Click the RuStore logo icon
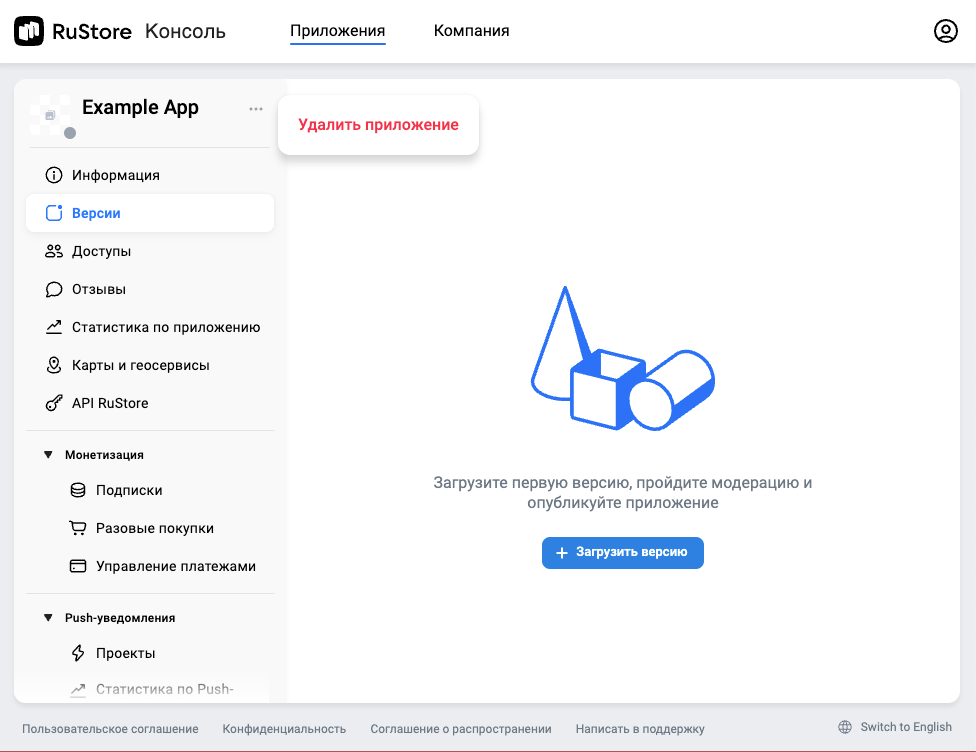The height and width of the screenshot is (752, 976). point(29,31)
